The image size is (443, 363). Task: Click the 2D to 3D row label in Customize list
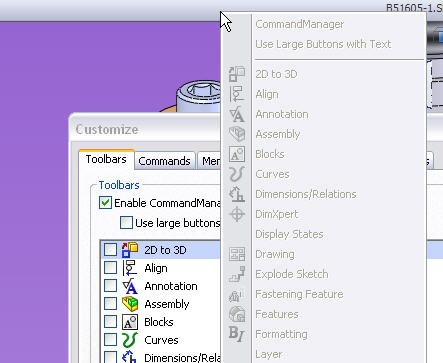click(x=165, y=250)
